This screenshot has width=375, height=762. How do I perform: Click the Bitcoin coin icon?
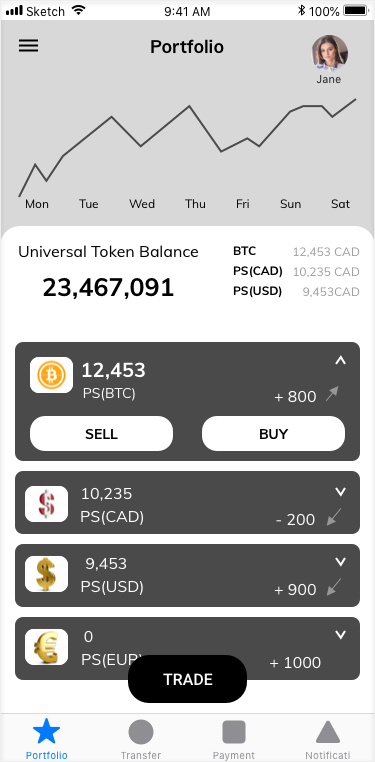[x=51, y=375]
